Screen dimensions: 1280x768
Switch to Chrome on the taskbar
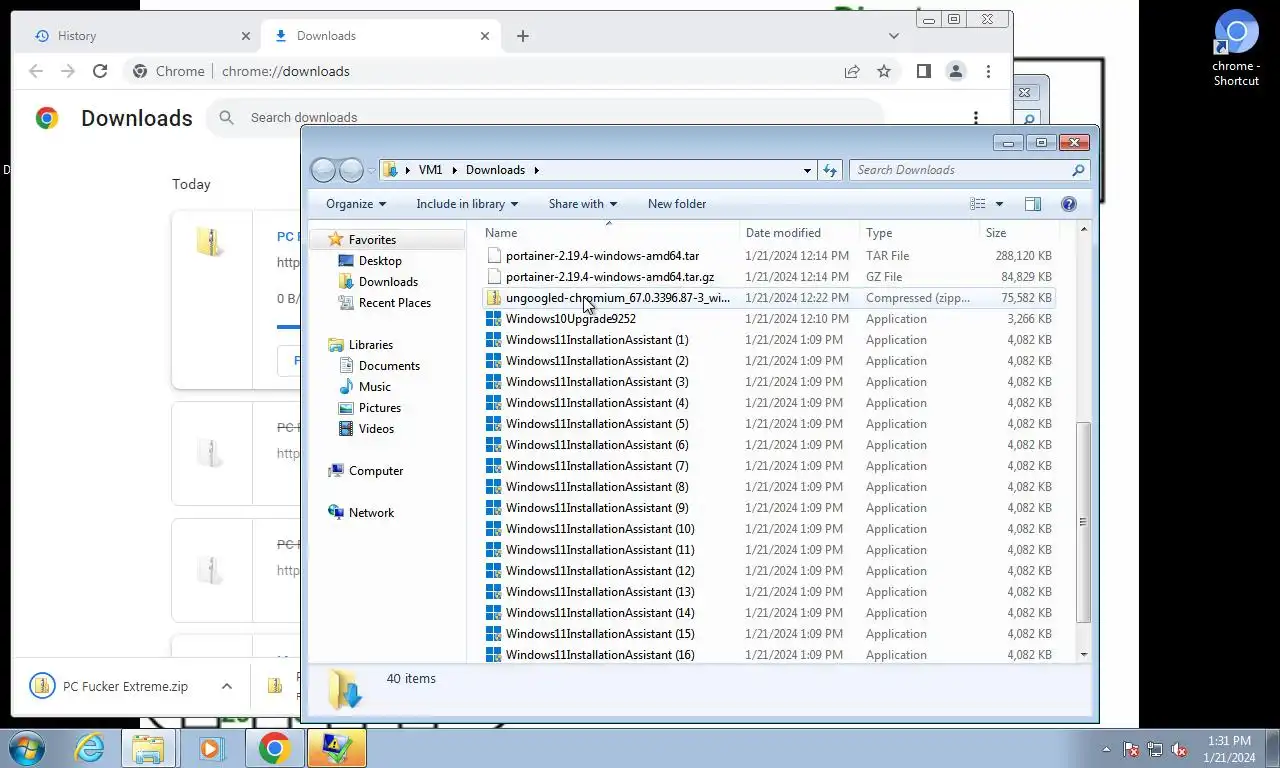point(274,748)
